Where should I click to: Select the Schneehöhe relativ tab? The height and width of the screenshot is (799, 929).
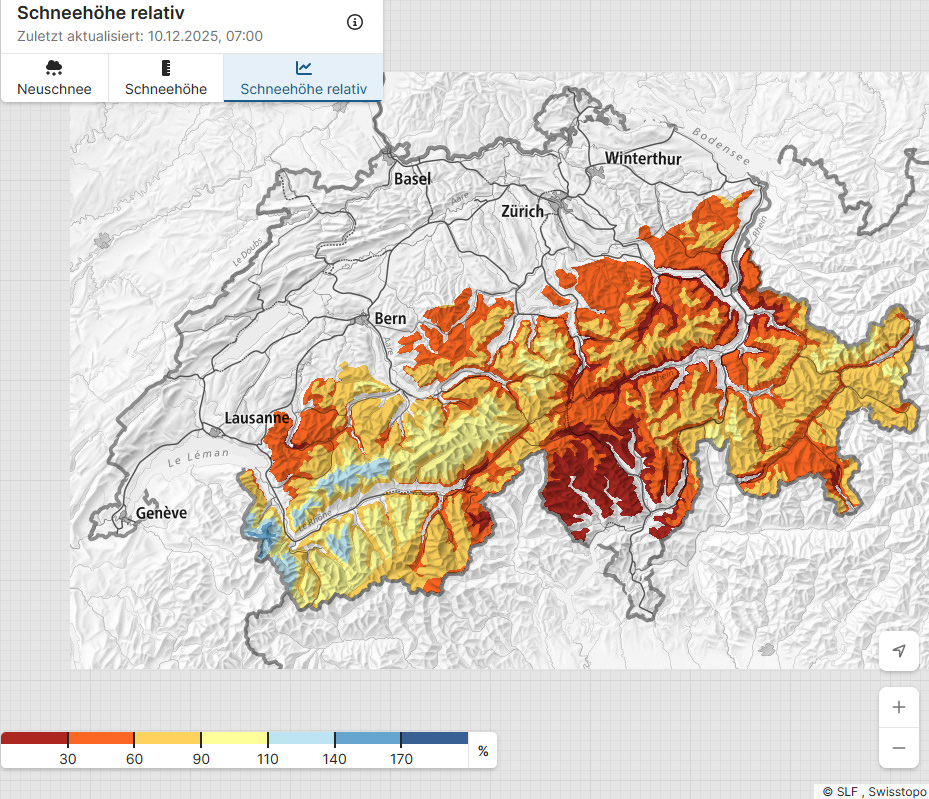pos(303,78)
